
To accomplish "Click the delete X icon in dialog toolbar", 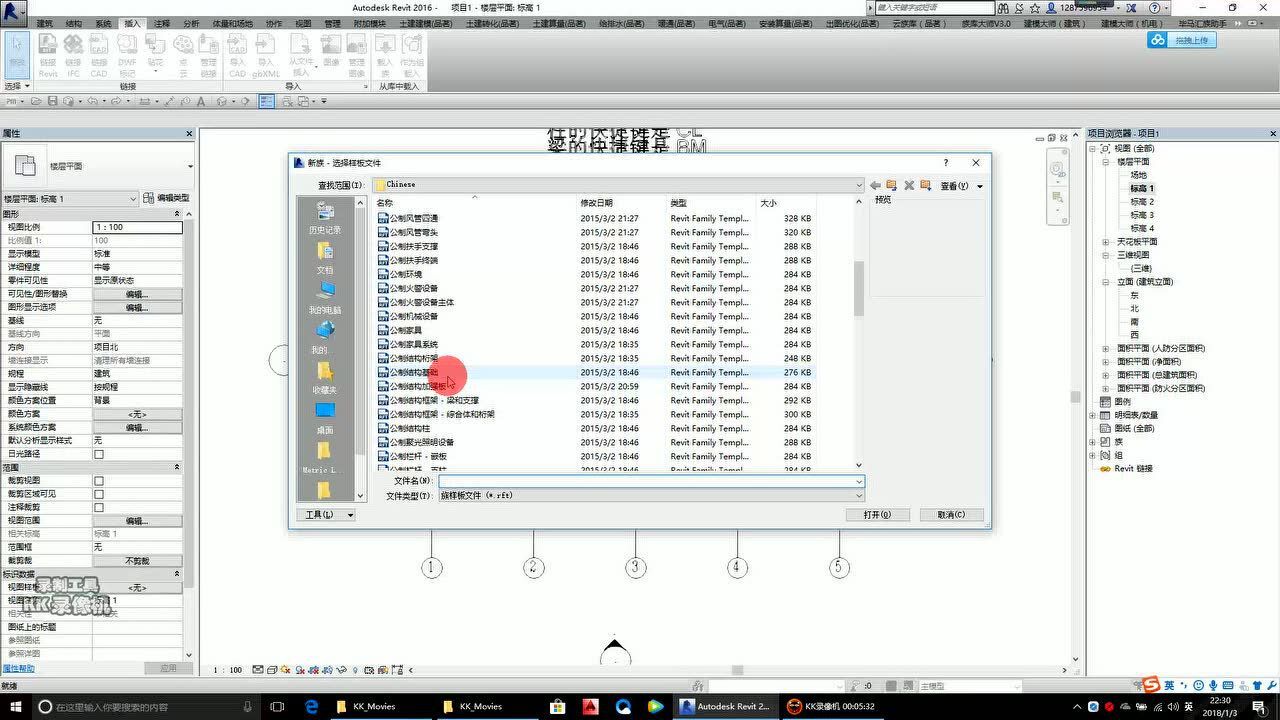I will pyautogui.click(x=909, y=185).
